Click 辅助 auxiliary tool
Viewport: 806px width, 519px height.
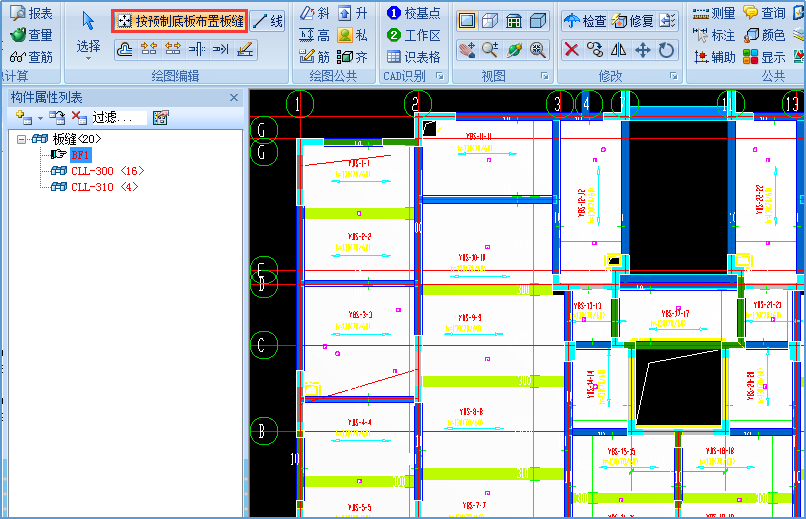coord(714,57)
